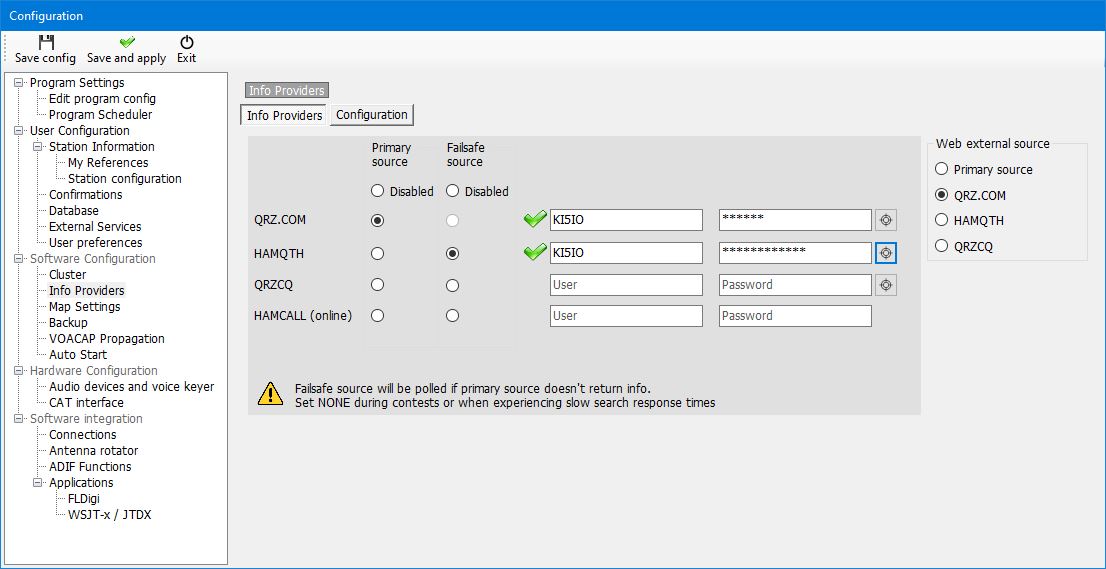Click the Exit power icon

coord(186,42)
